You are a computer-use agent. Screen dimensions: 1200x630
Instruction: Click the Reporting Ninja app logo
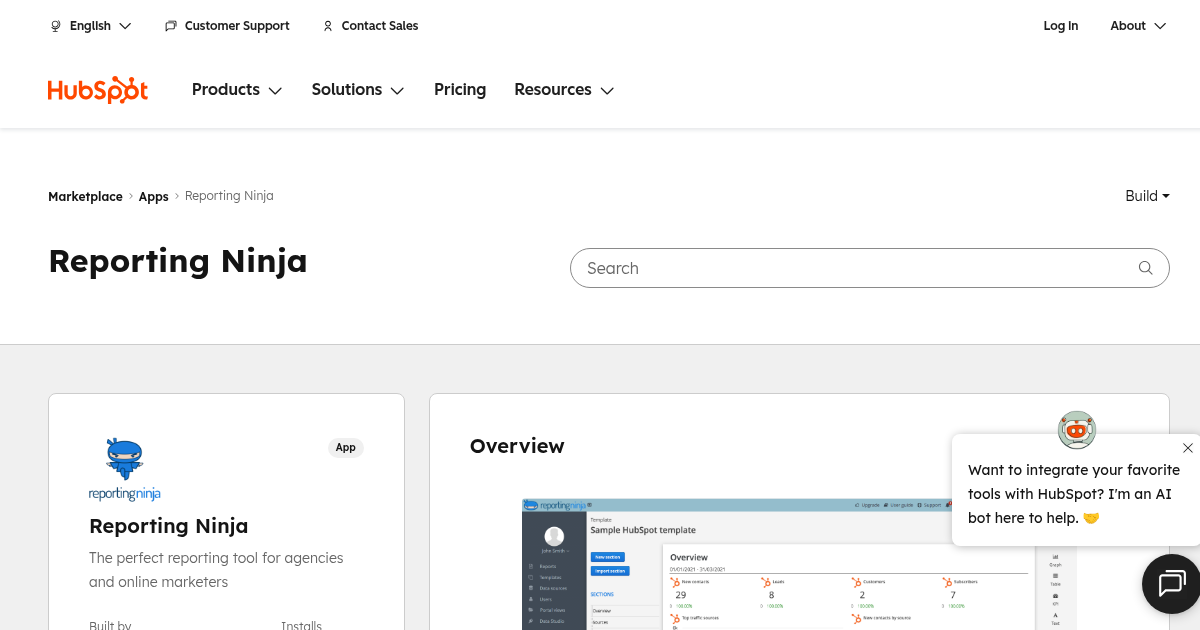click(x=125, y=470)
